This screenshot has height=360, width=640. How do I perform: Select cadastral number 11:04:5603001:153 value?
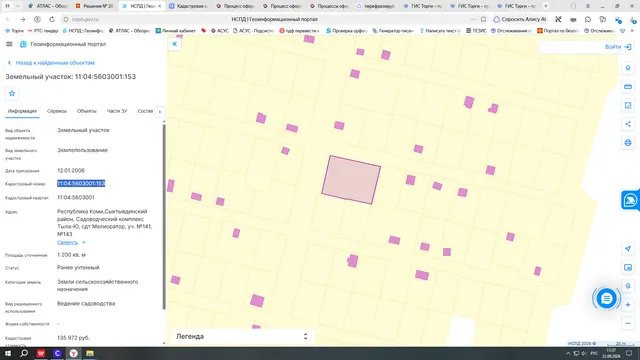coord(81,184)
